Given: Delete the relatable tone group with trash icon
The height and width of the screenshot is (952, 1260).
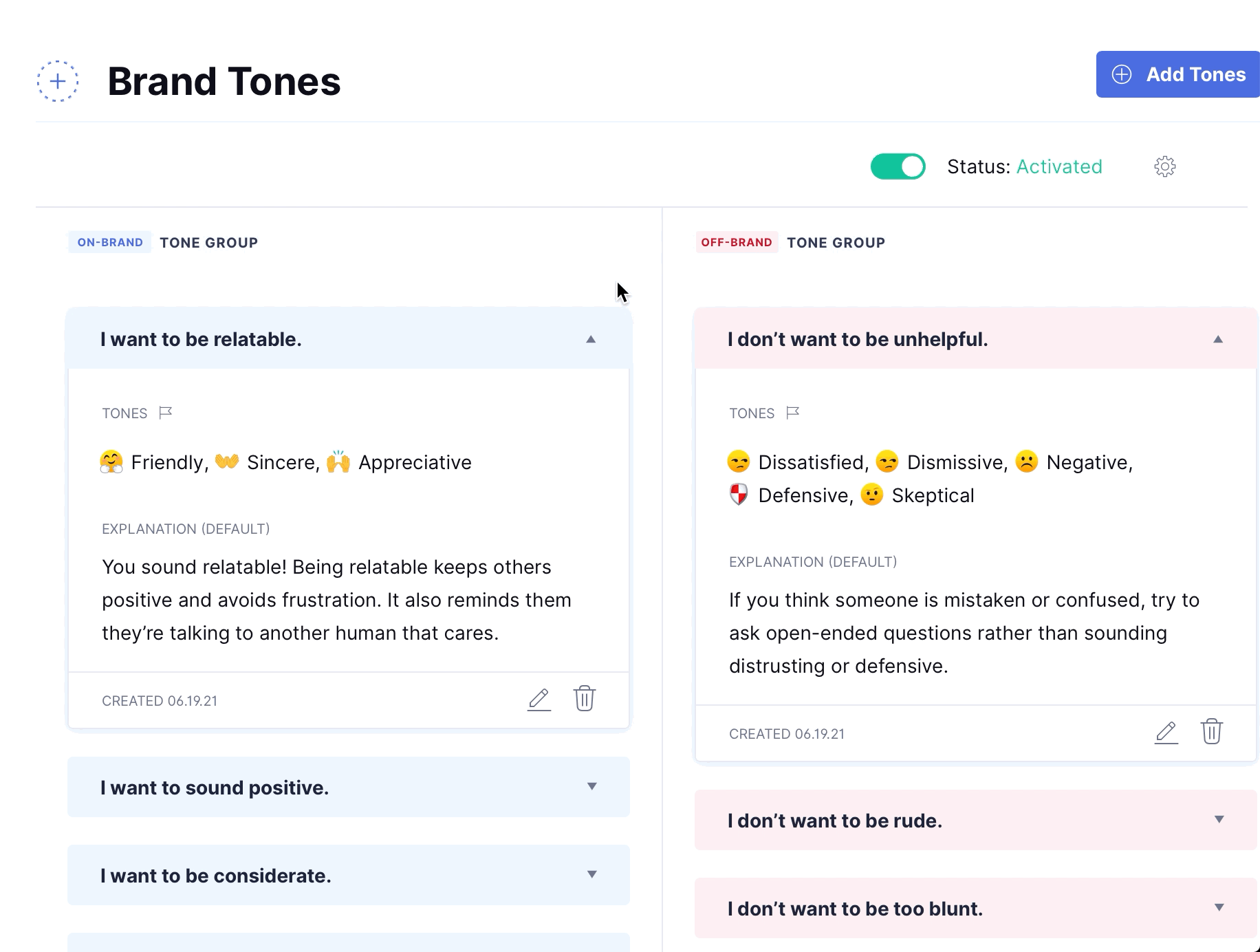Looking at the screenshot, I should [585, 699].
